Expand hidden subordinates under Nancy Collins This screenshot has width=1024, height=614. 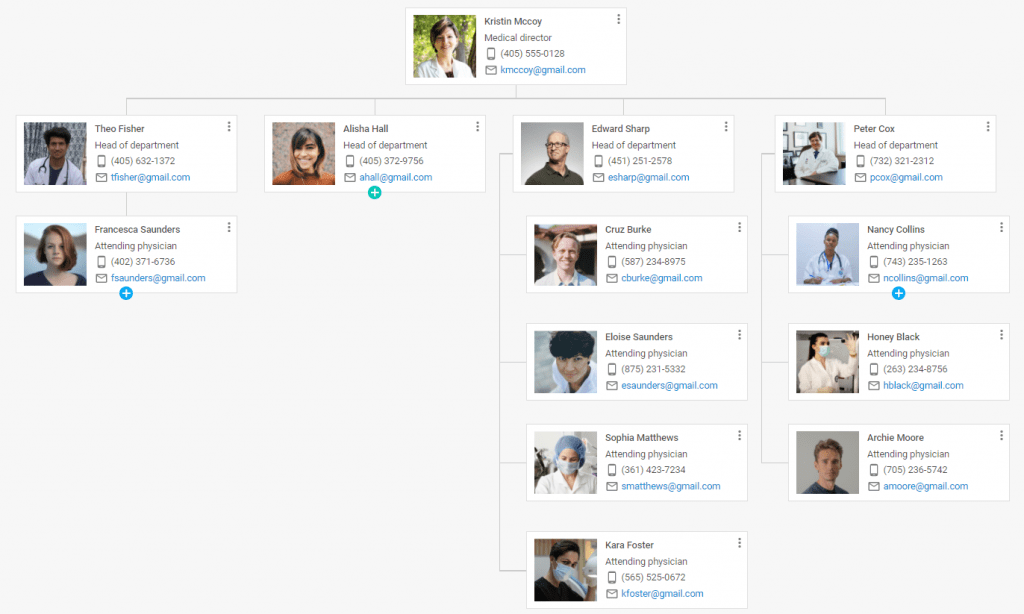coord(899,293)
